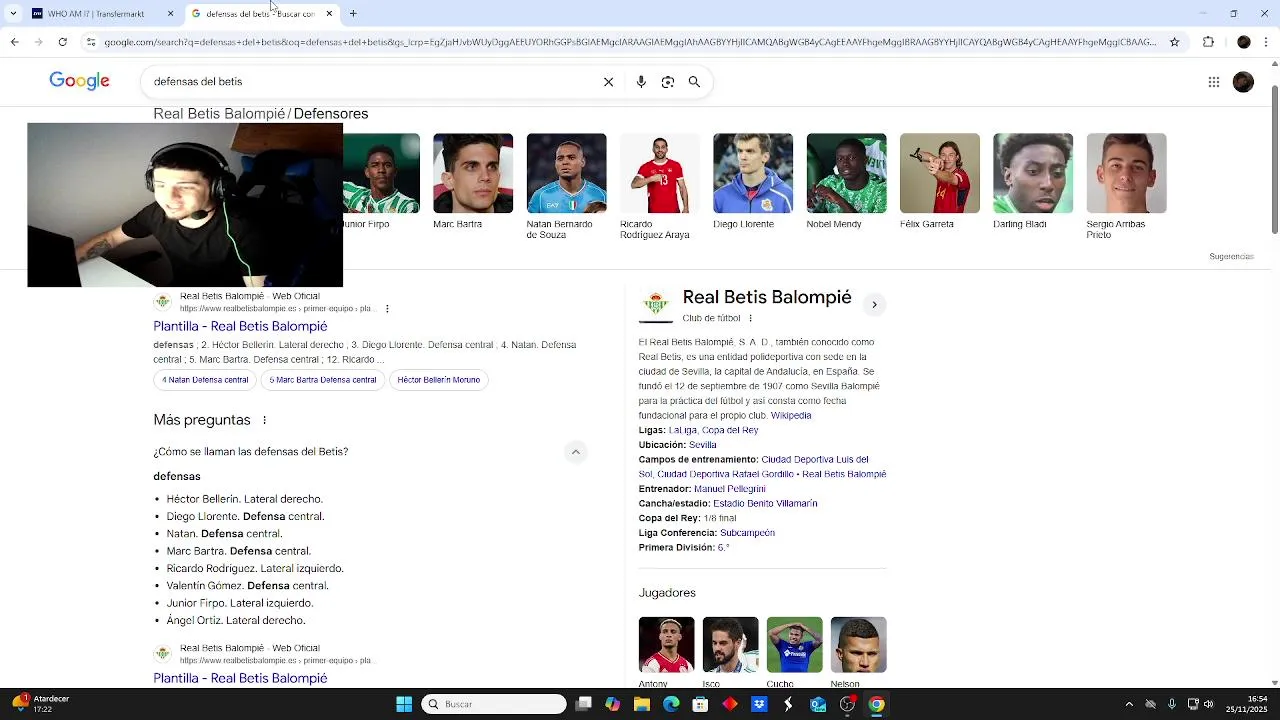Image resolution: width=1280 pixels, height=720 pixels.
Task: Open the Manuel Pellegrini link
Action: [730, 489]
